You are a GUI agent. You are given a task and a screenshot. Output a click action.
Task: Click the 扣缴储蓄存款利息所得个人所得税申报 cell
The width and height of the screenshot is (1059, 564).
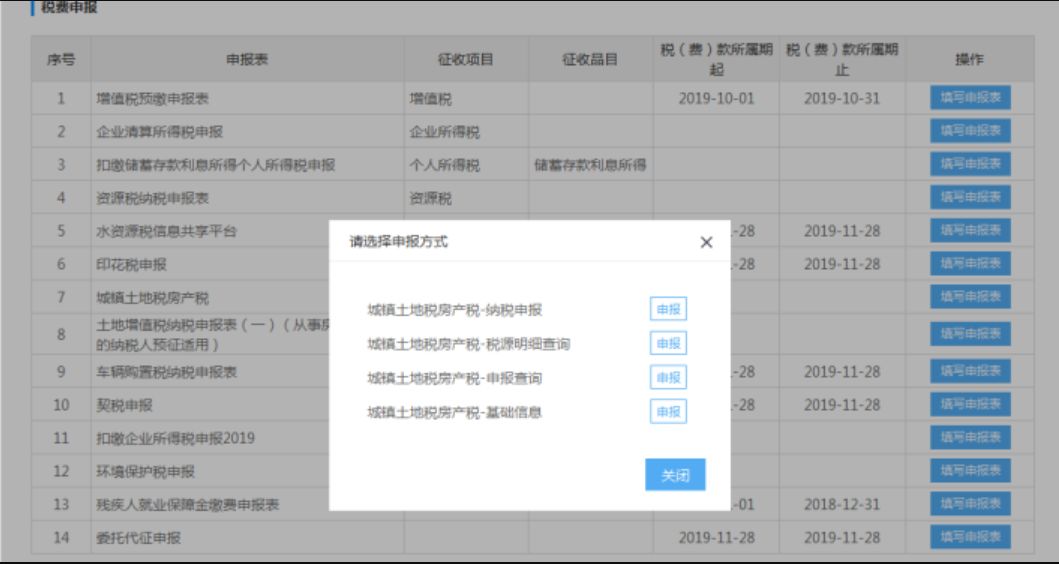pyautogui.click(x=247, y=165)
